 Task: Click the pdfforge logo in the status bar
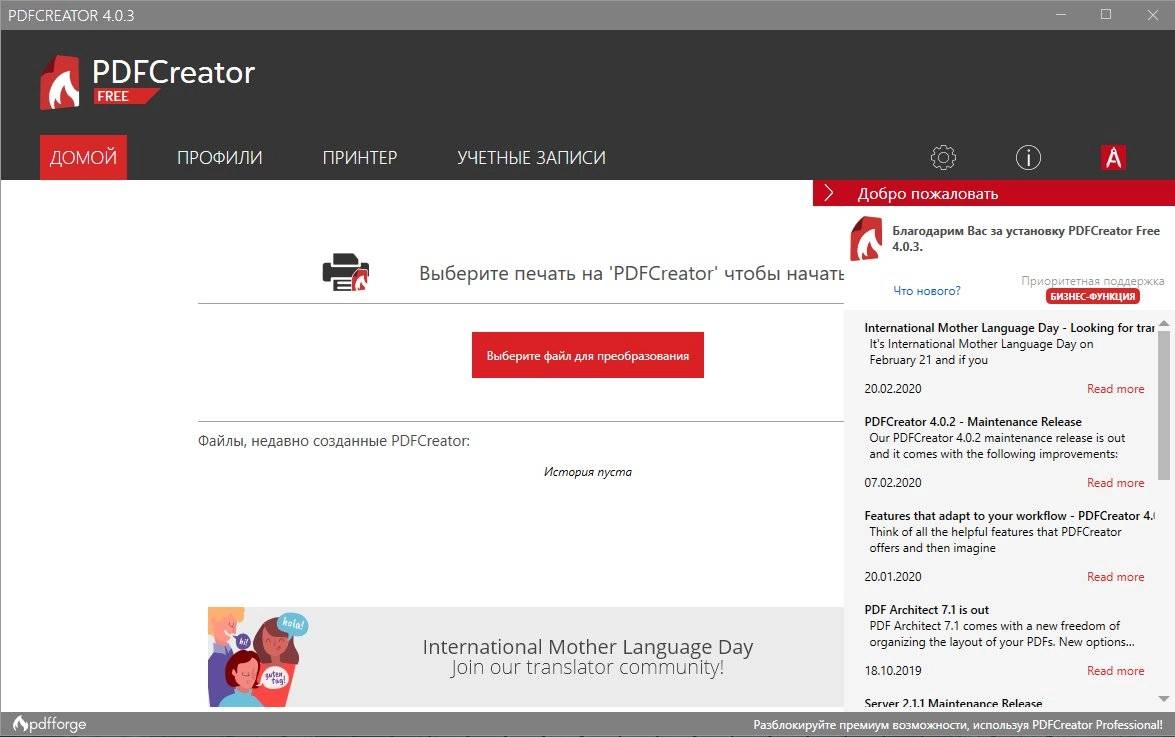[x=49, y=724]
